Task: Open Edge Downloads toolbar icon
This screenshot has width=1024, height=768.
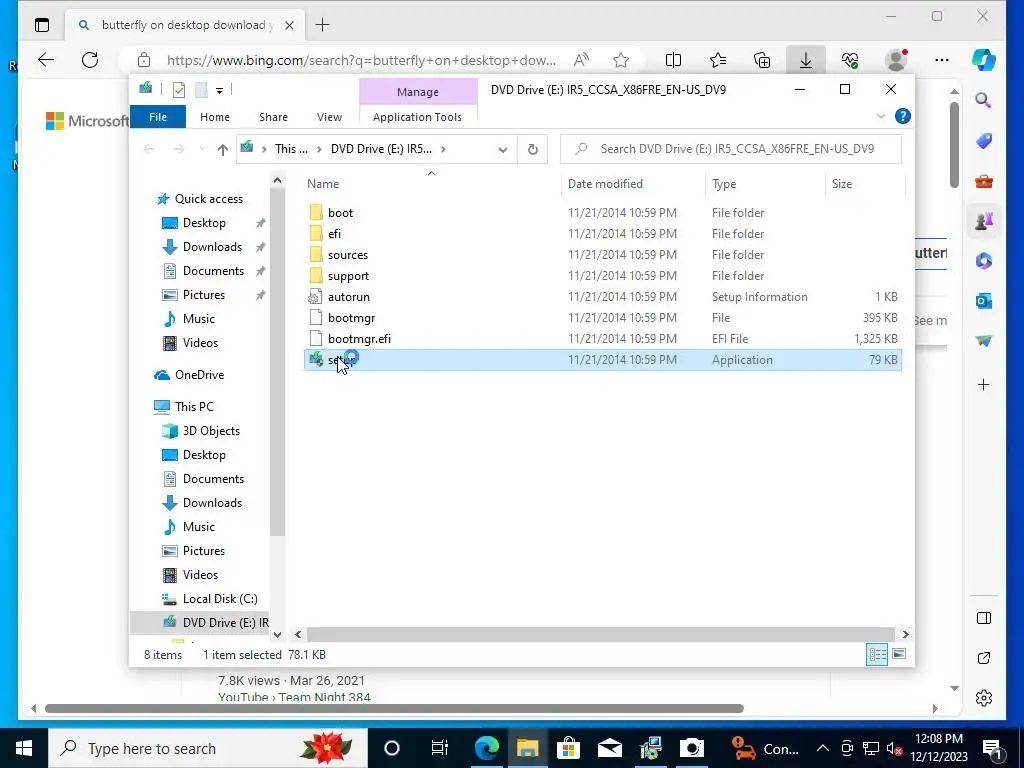Action: pyautogui.click(x=806, y=61)
